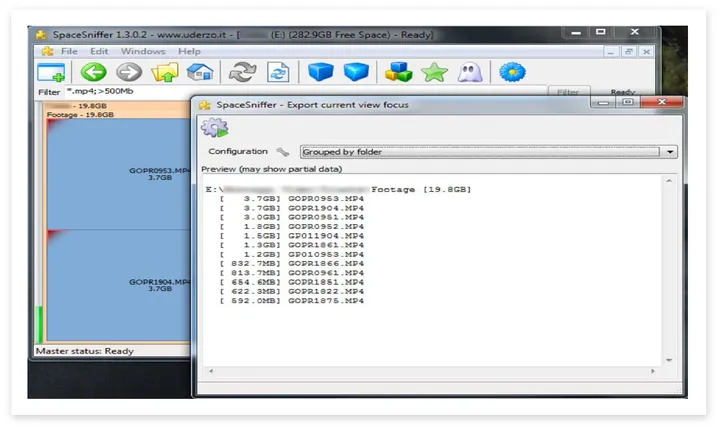Close the Export current view focus dialog
This screenshot has height=430, width=720.
tap(661, 102)
